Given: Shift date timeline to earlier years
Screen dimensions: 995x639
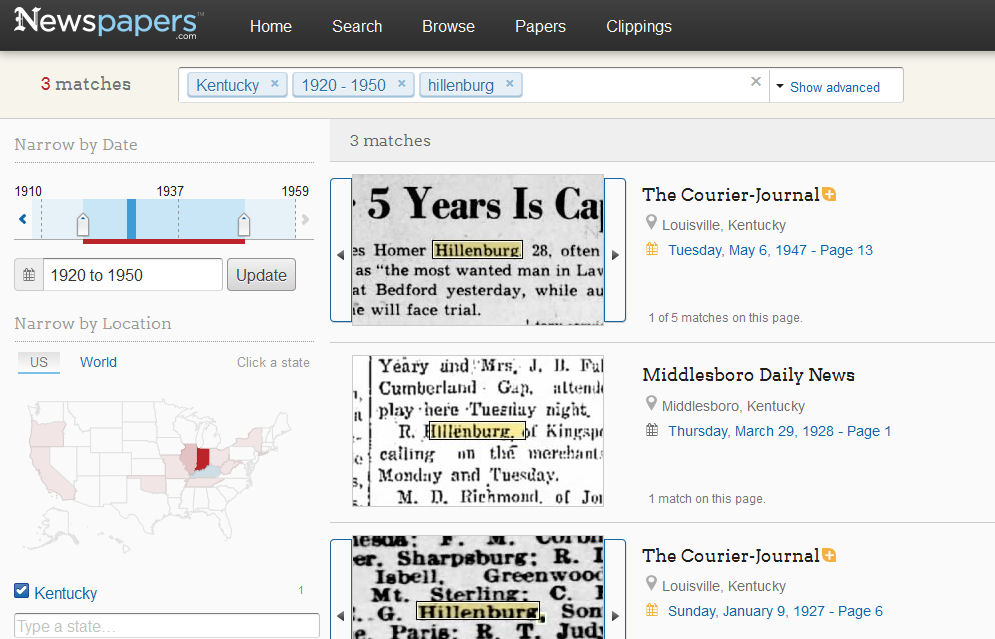Looking at the screenshot, I should [x=23, y=219].
